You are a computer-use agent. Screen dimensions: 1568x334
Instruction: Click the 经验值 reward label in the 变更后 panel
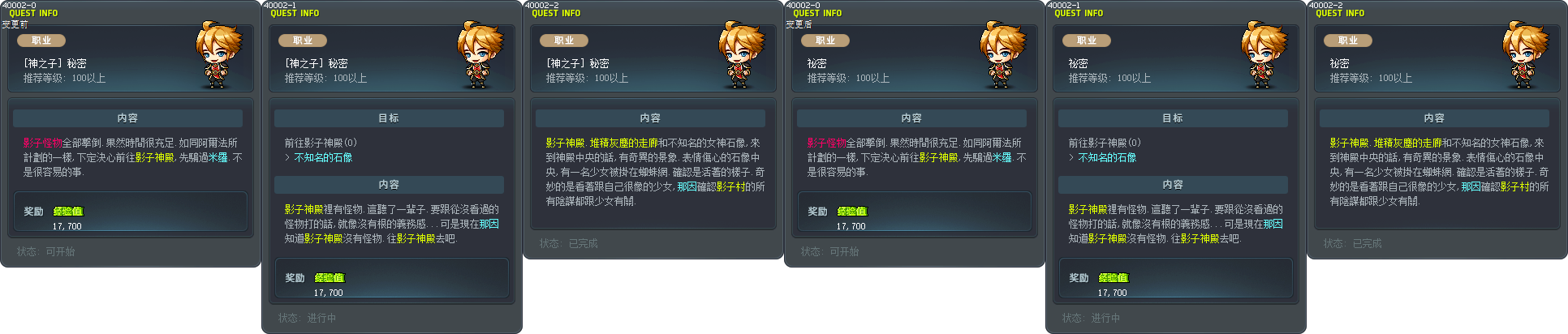coord(852,211)
